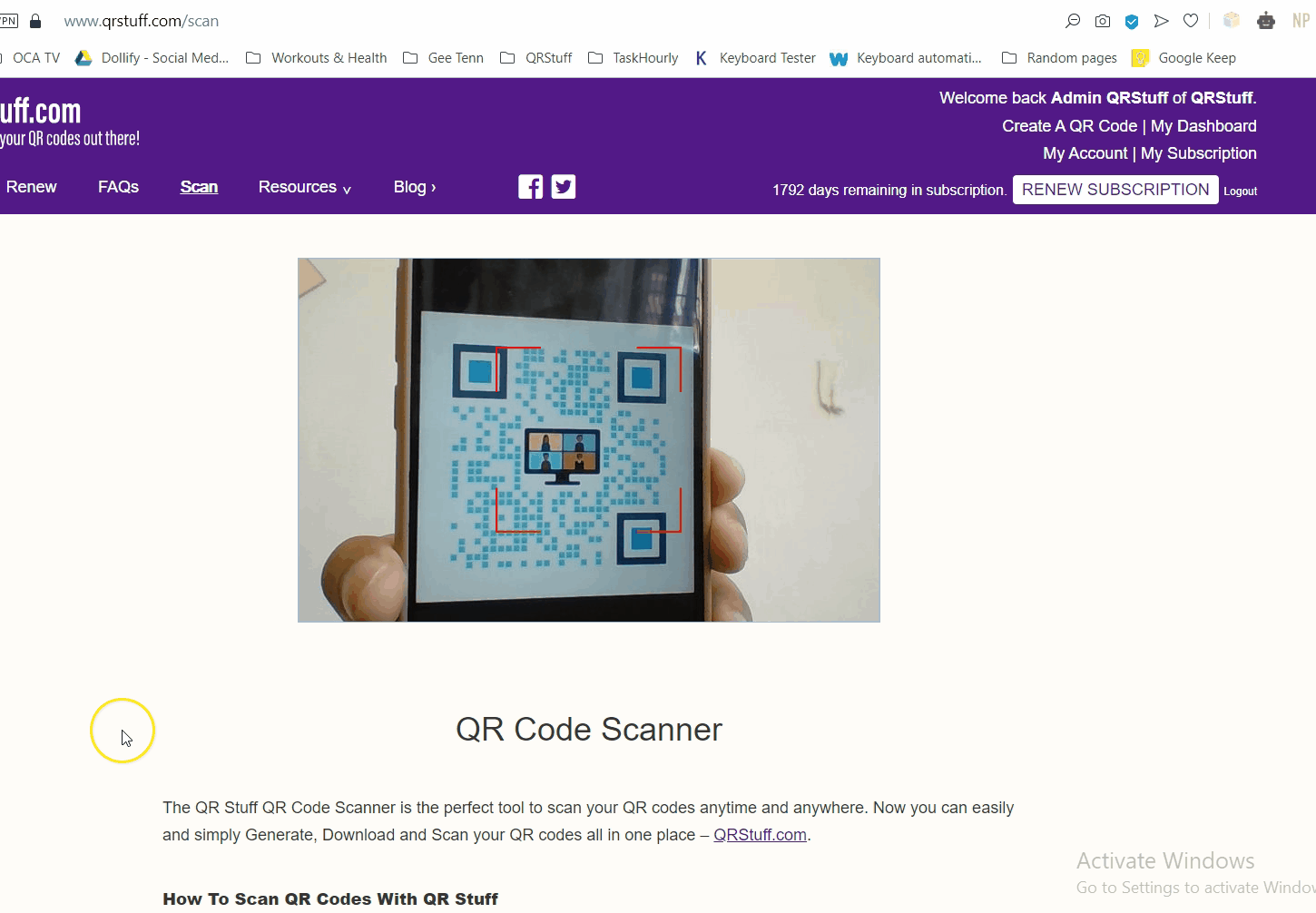Expand the Resources dropdown menu
Viewport: 1316px width, 913px height.
[305, 187]
